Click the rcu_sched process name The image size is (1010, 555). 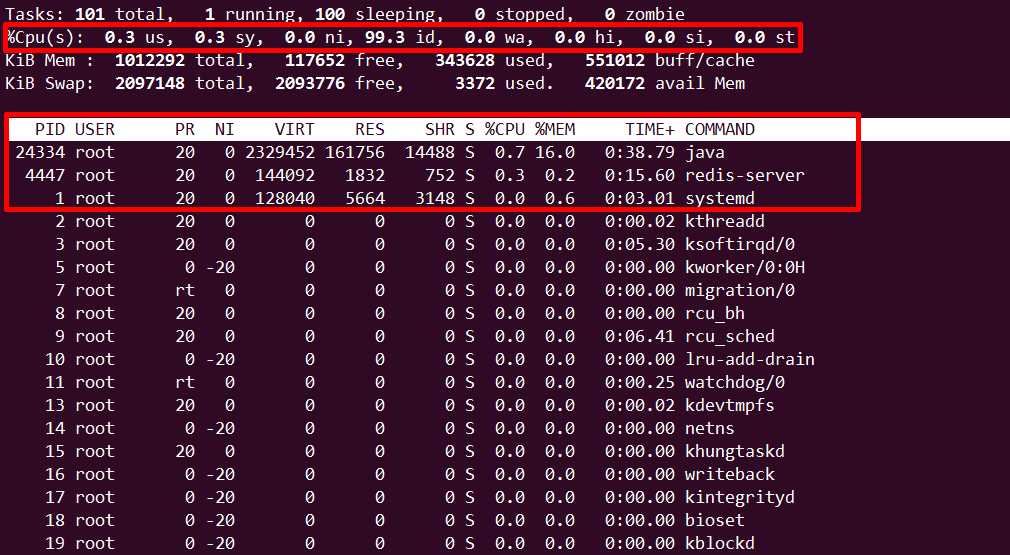pyautogui.click(x=730, y=336)
